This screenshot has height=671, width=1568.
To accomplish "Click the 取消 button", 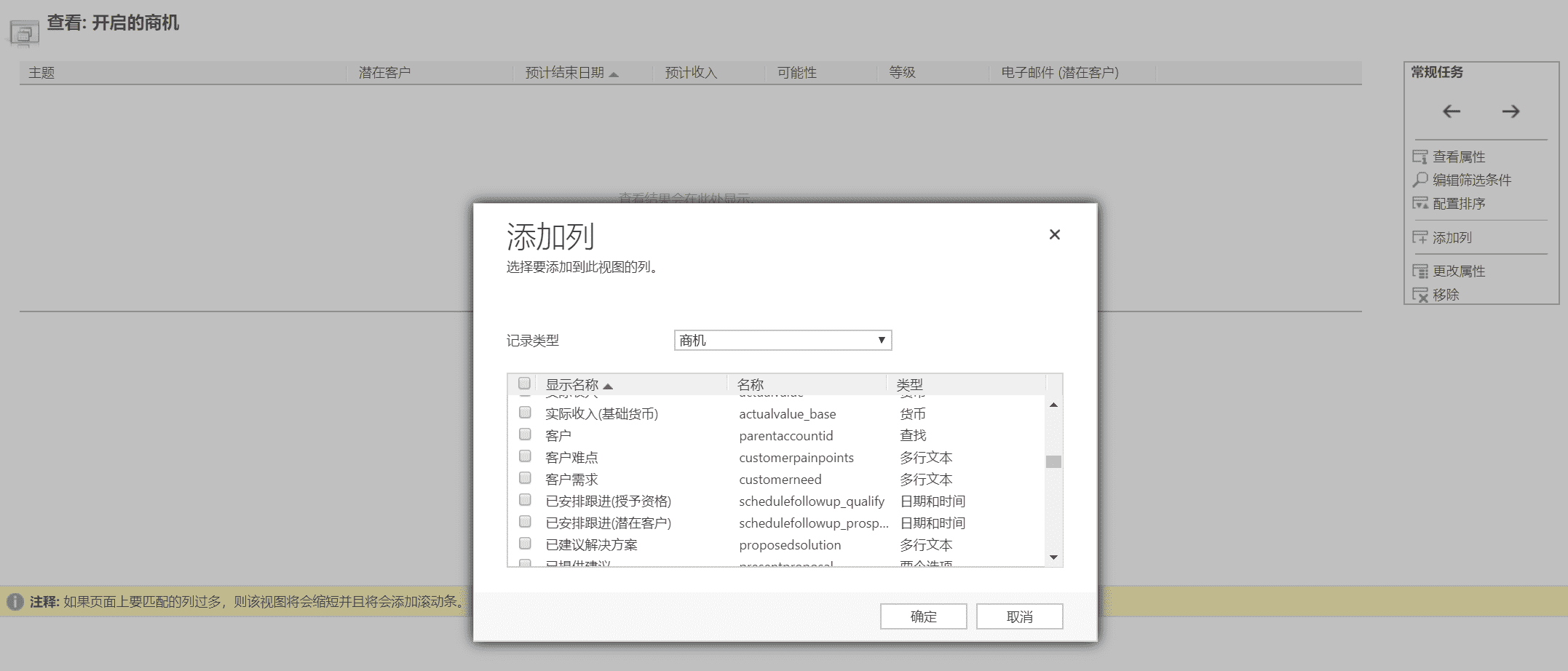I will (x=1020, y=616).
